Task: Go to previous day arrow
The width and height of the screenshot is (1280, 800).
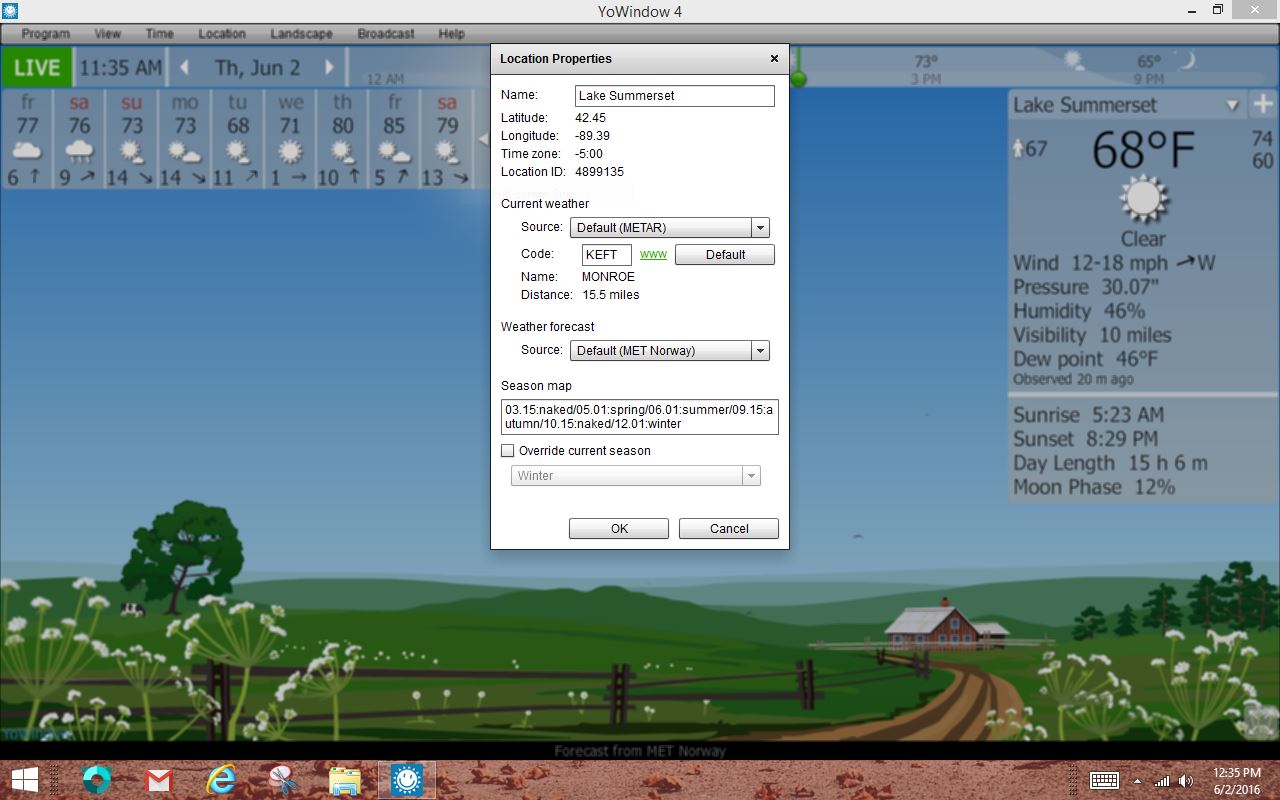Action: (185, 68)
